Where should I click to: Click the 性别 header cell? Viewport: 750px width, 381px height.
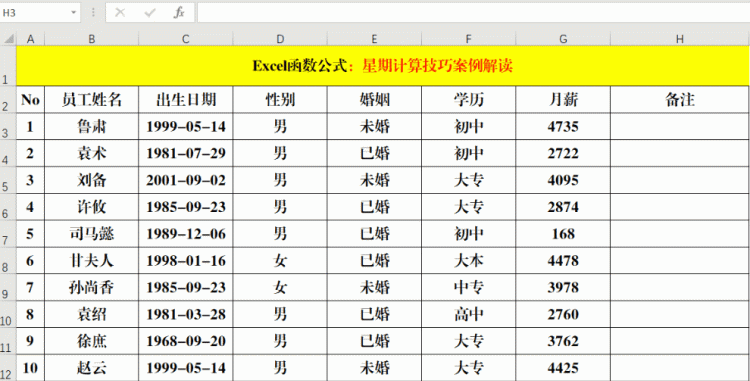[x=280, y=100]
